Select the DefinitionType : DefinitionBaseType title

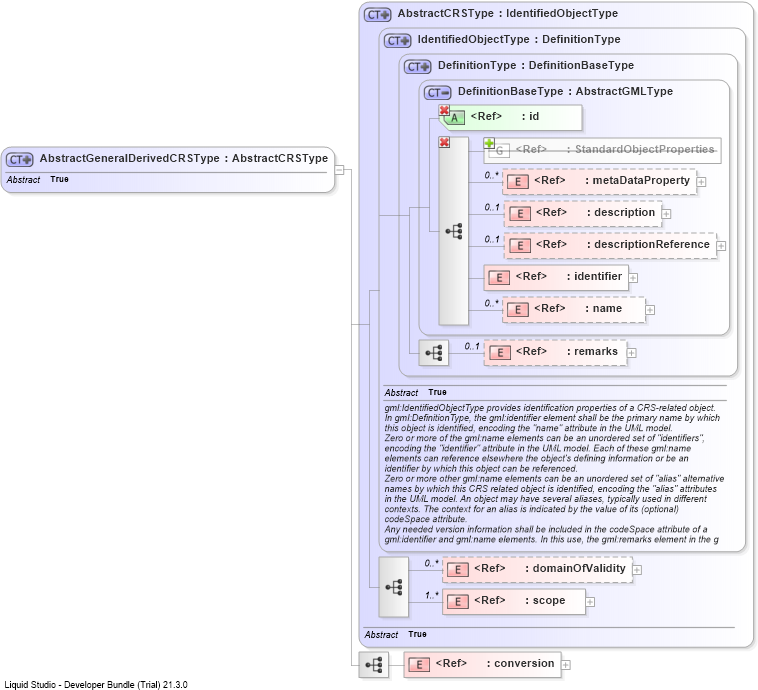point(536,65)
